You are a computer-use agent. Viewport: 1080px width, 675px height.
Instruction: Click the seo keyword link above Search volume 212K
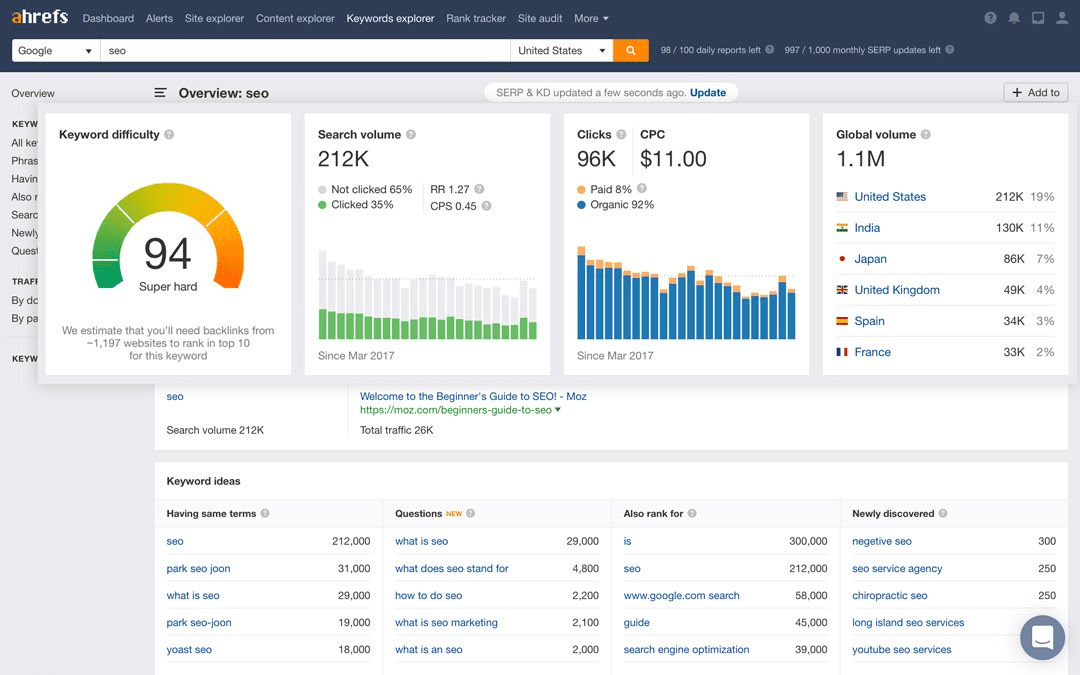[x=175, y=396]
